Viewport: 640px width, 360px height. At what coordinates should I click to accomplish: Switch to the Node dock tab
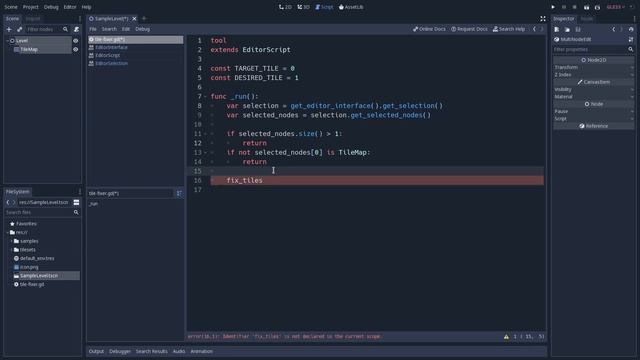click(587, 19)
